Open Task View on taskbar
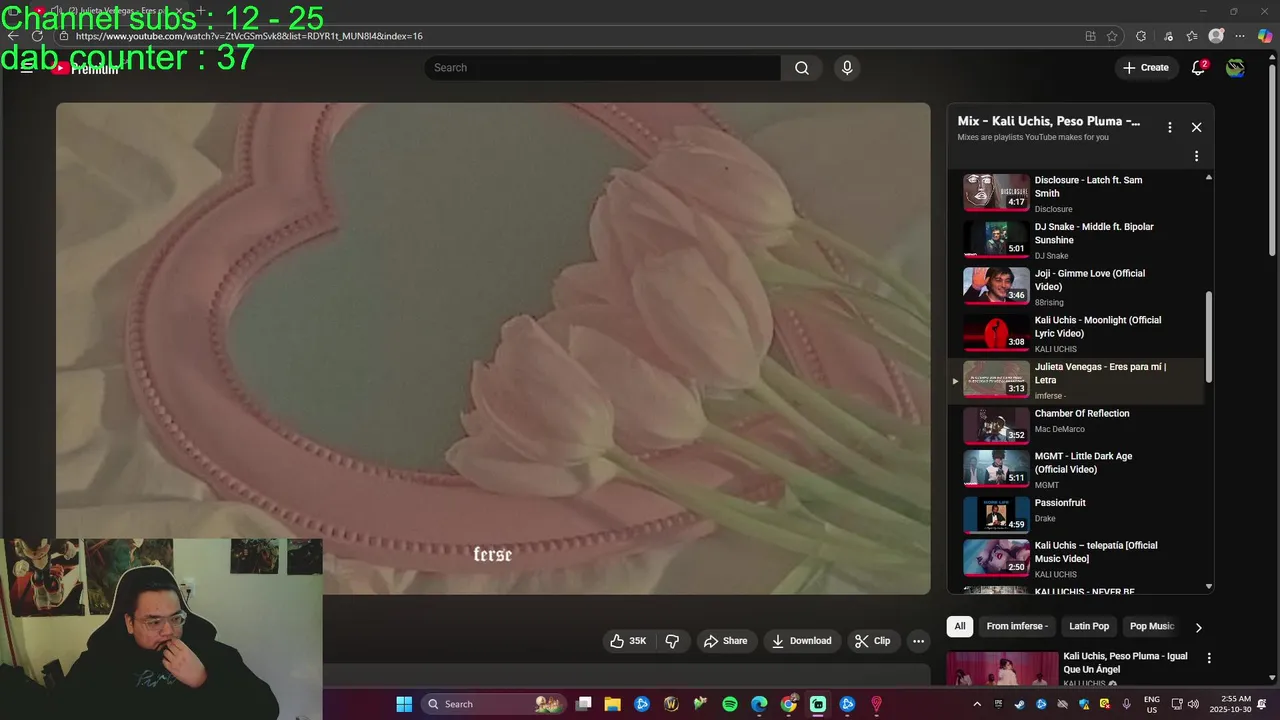 [x=584, y=704]
